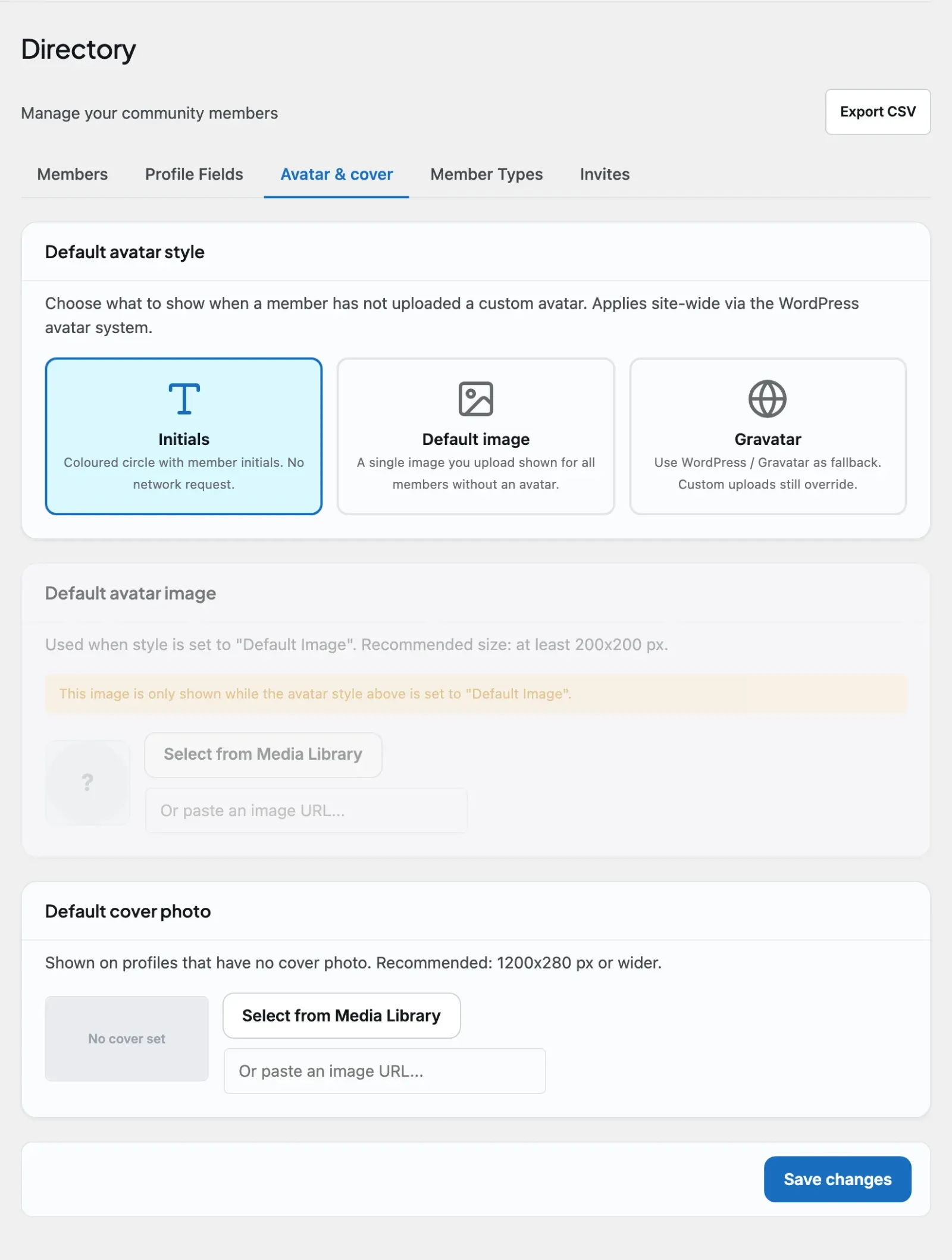Open the Profile Fields tab
952x1260 pixels.
(x=194, y=174)
